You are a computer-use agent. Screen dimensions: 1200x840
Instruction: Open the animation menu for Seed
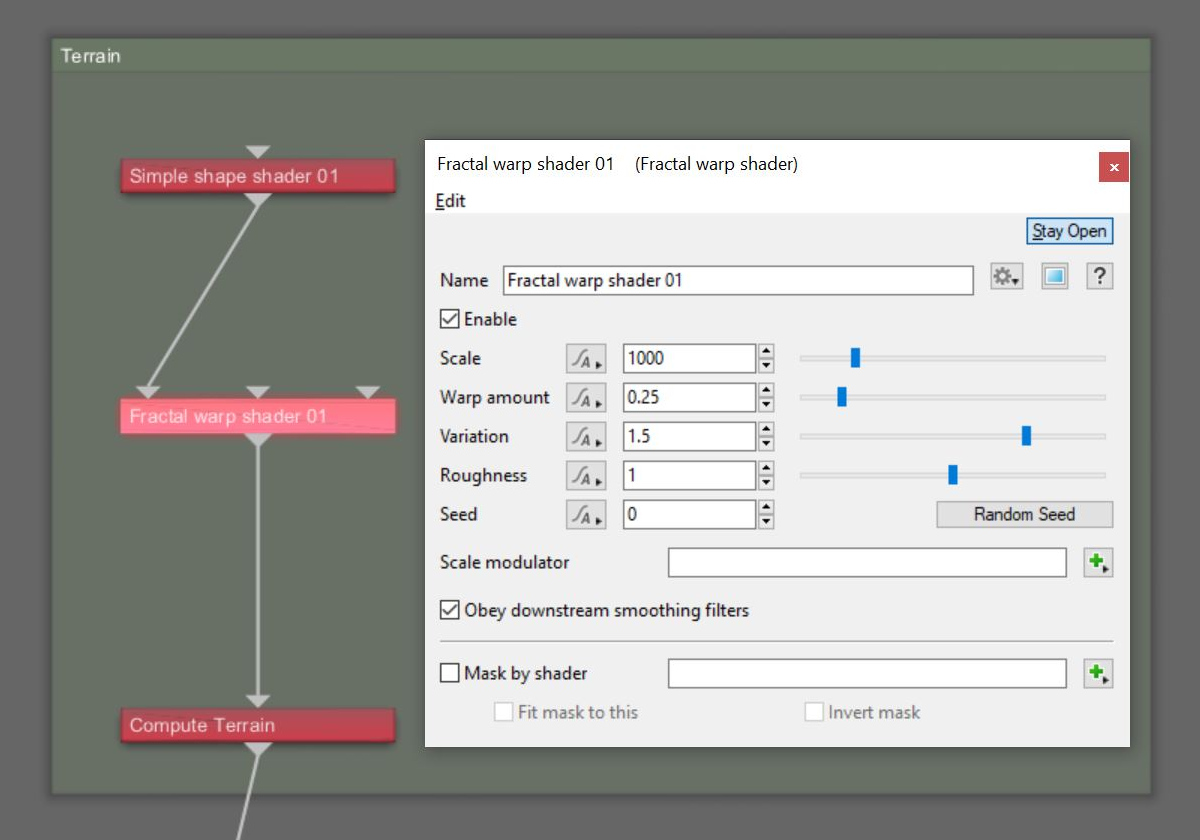586,515
